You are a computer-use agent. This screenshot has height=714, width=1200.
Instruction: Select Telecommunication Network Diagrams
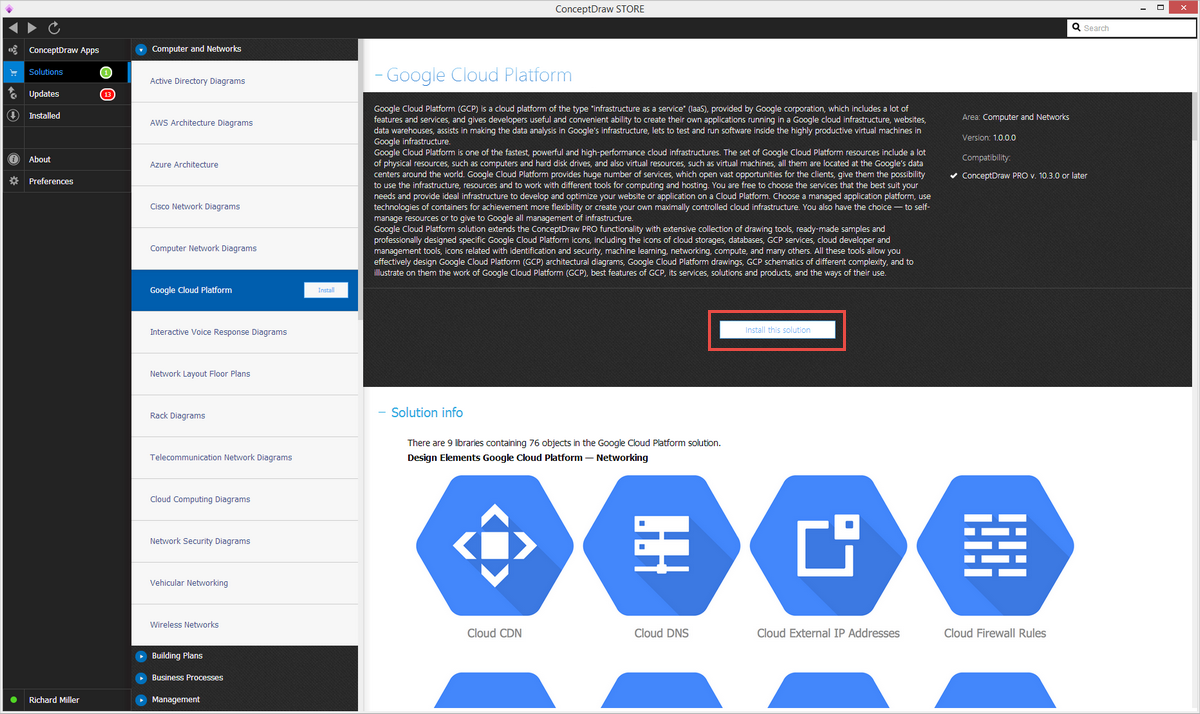click(244, 458)
